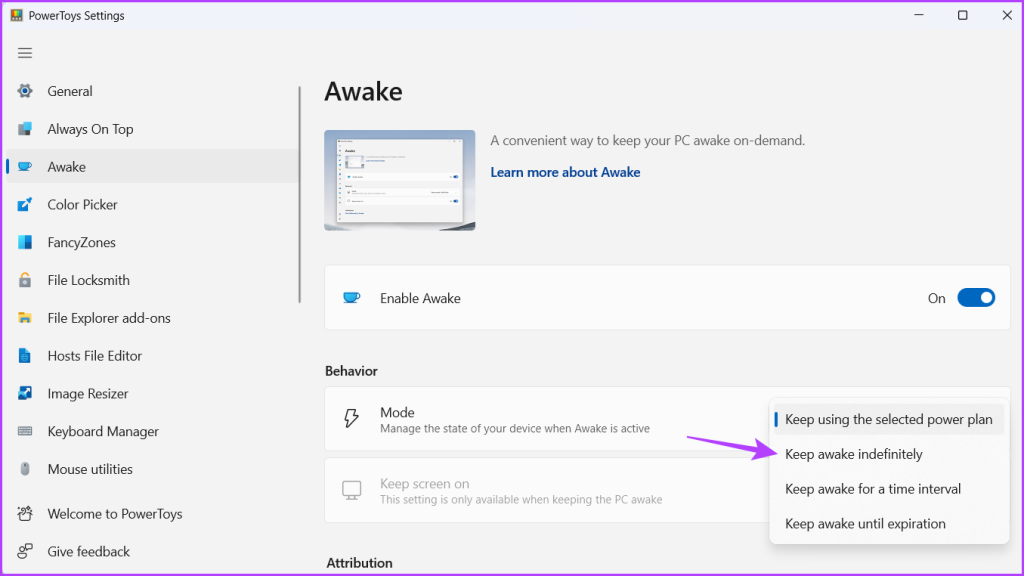1024x576 pixels.
Task: Click the text Manage the state of your device
Action: 515,428
